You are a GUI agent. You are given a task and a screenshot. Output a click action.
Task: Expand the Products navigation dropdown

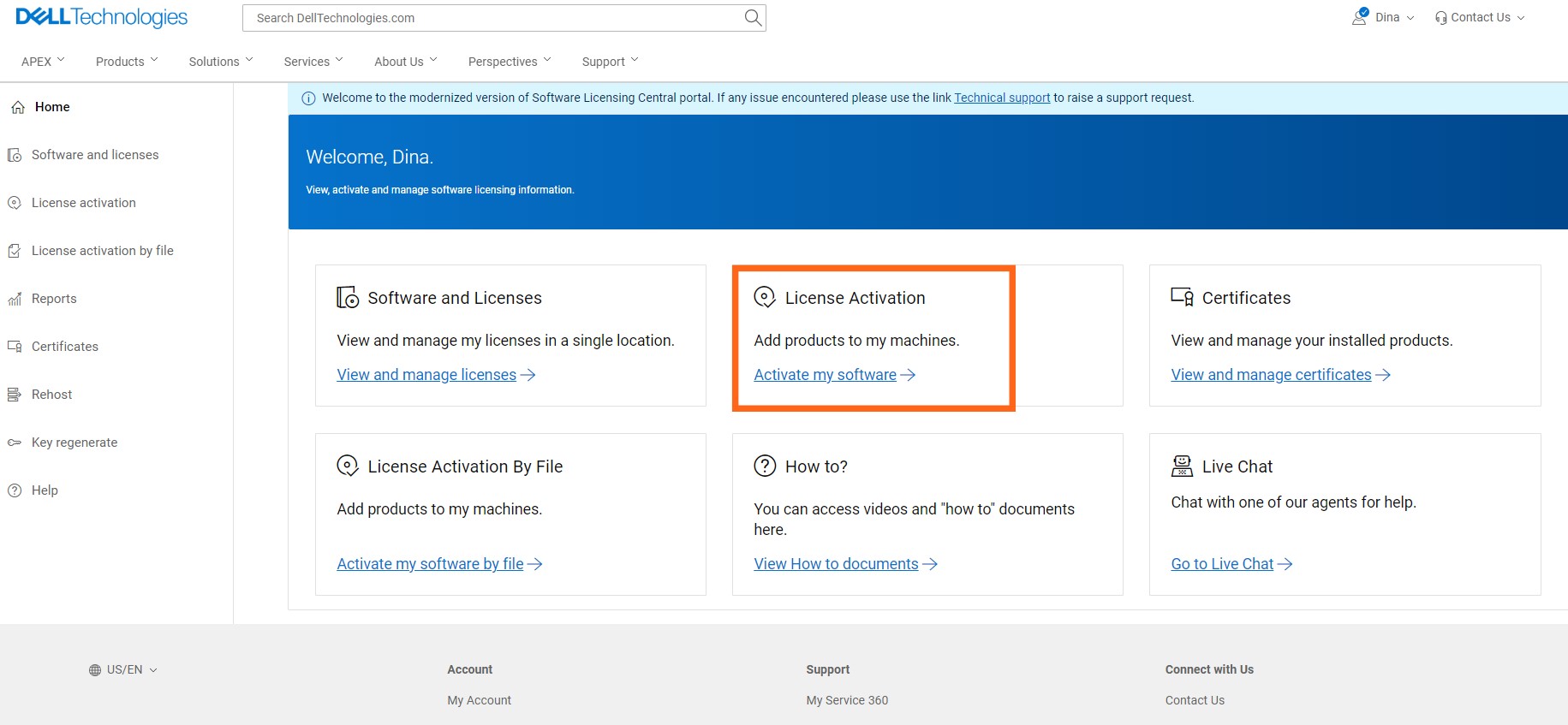click(x=127, y=62)
